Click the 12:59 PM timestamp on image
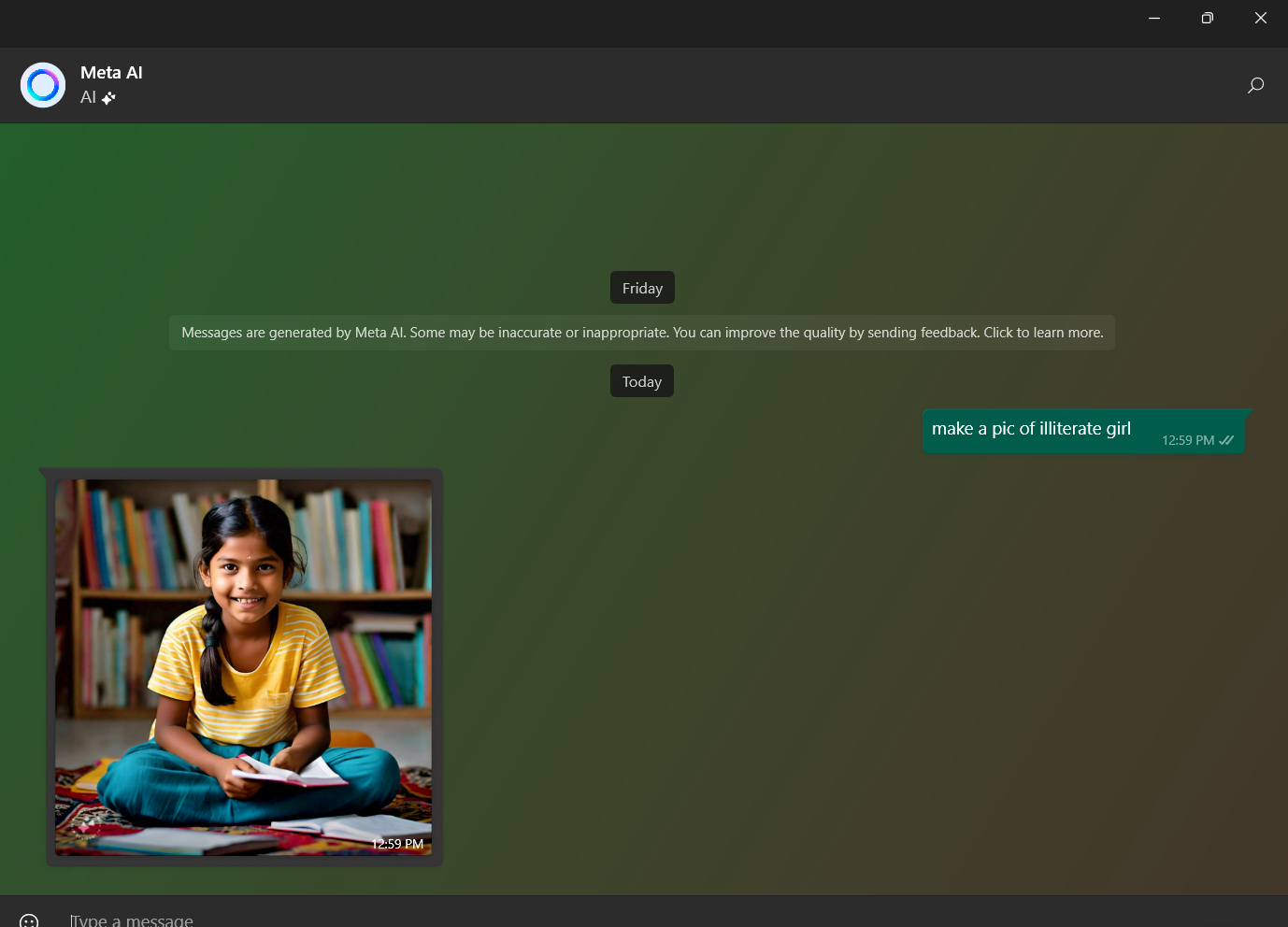 click(397, 844)
